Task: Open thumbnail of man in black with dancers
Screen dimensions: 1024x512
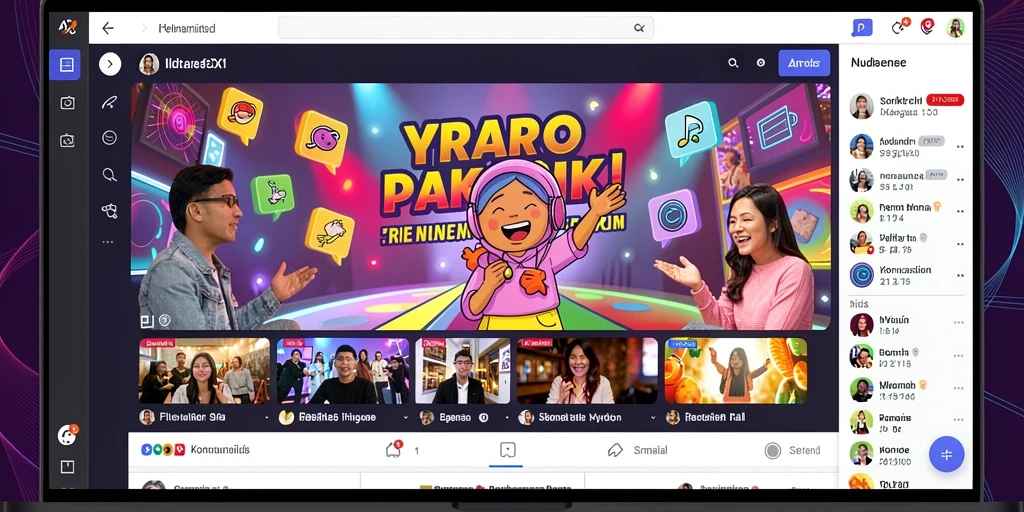Action: pyautogui.click(x=343, y=371)
